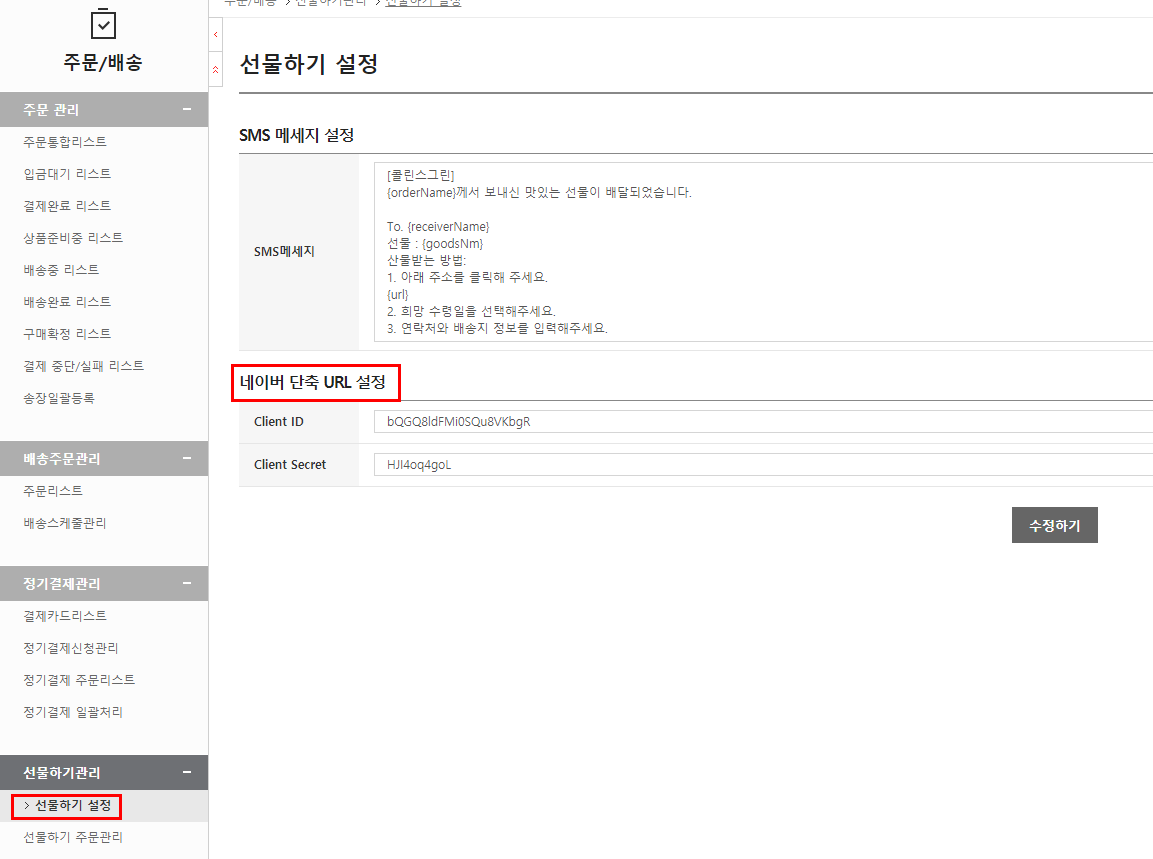The image size is (1153, 859).
Task: Open 입금대기 리스트 menu item
Action: click(x=67, y=174)
